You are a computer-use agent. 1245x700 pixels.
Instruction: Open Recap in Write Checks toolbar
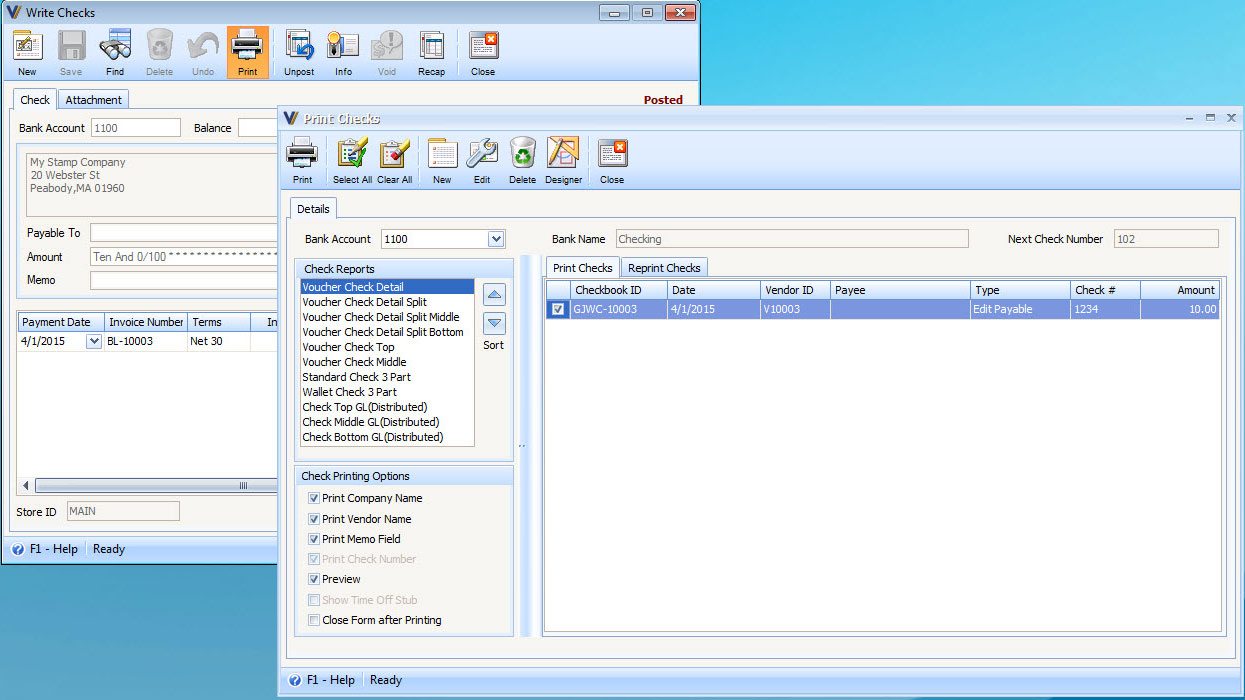(431, 53)
